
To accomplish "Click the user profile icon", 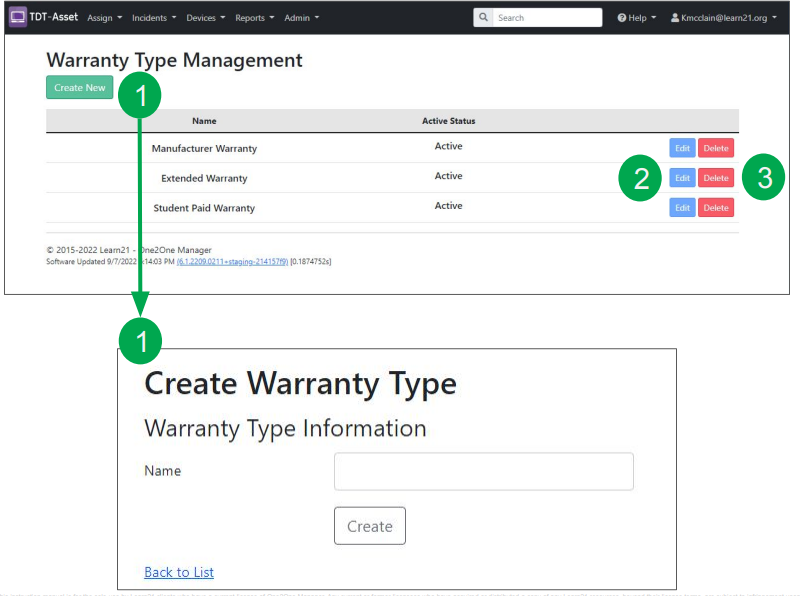I will click(674, 18).
